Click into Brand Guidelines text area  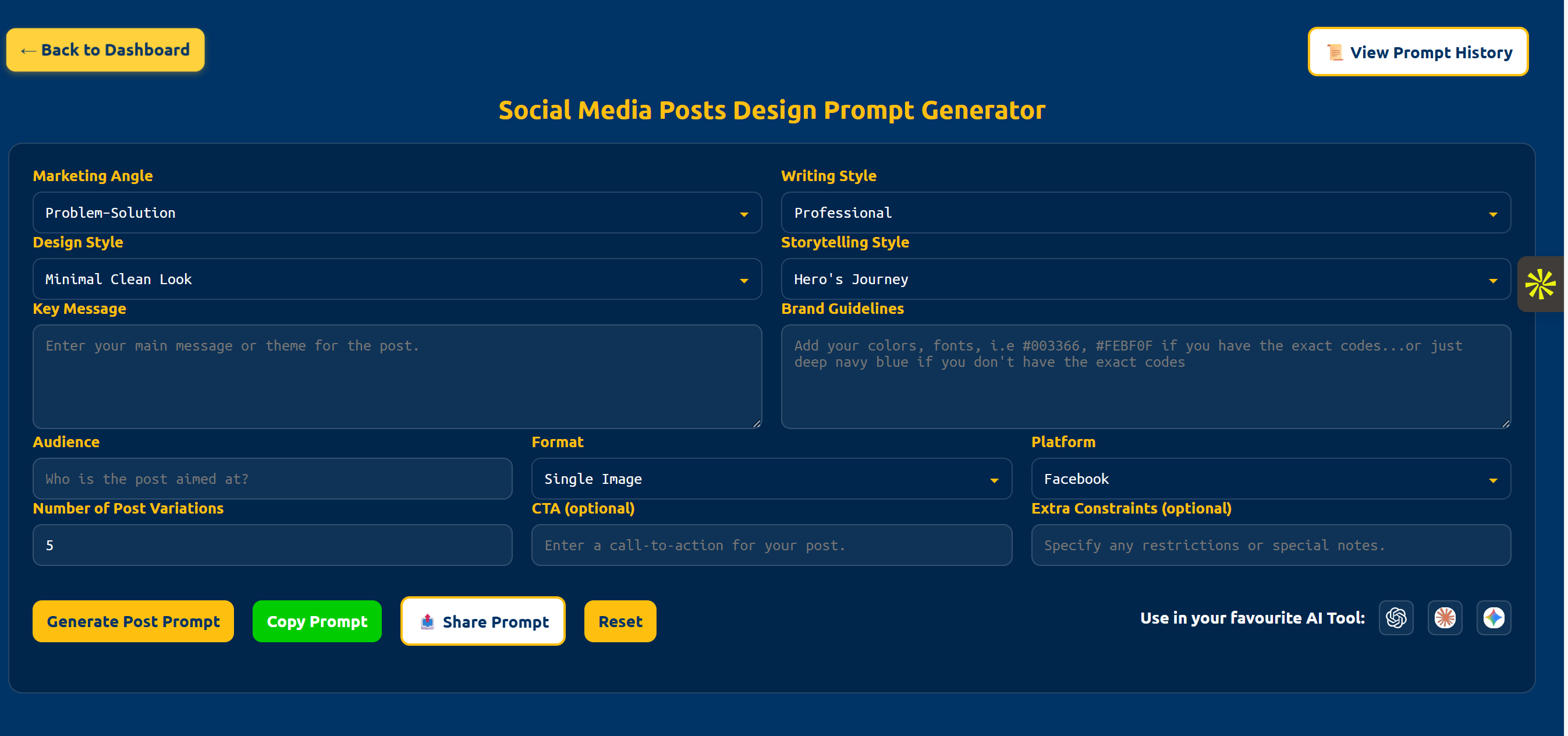click(1144, 377)
